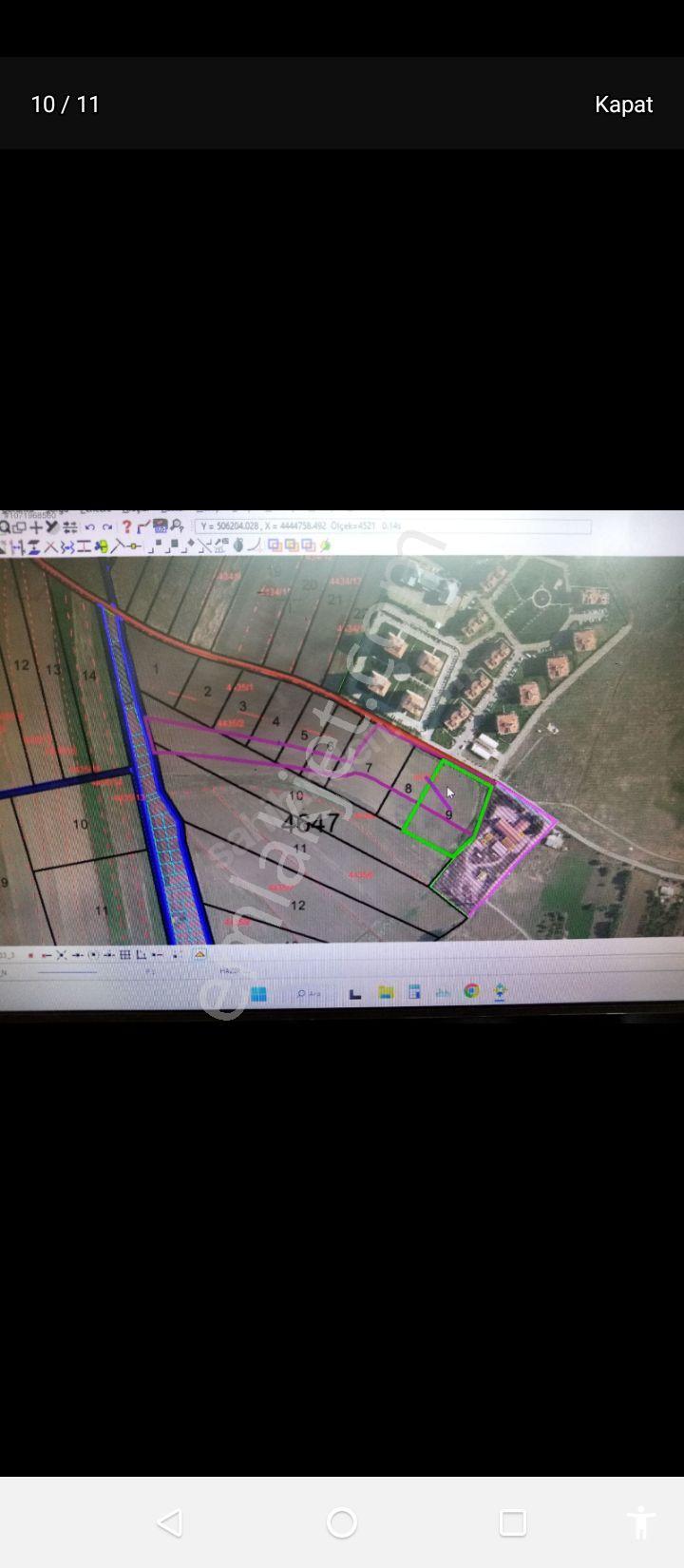The image size is (684, 1568).
Task: Select the green-outlined parcel 9
Action: [x=447, y=808]
